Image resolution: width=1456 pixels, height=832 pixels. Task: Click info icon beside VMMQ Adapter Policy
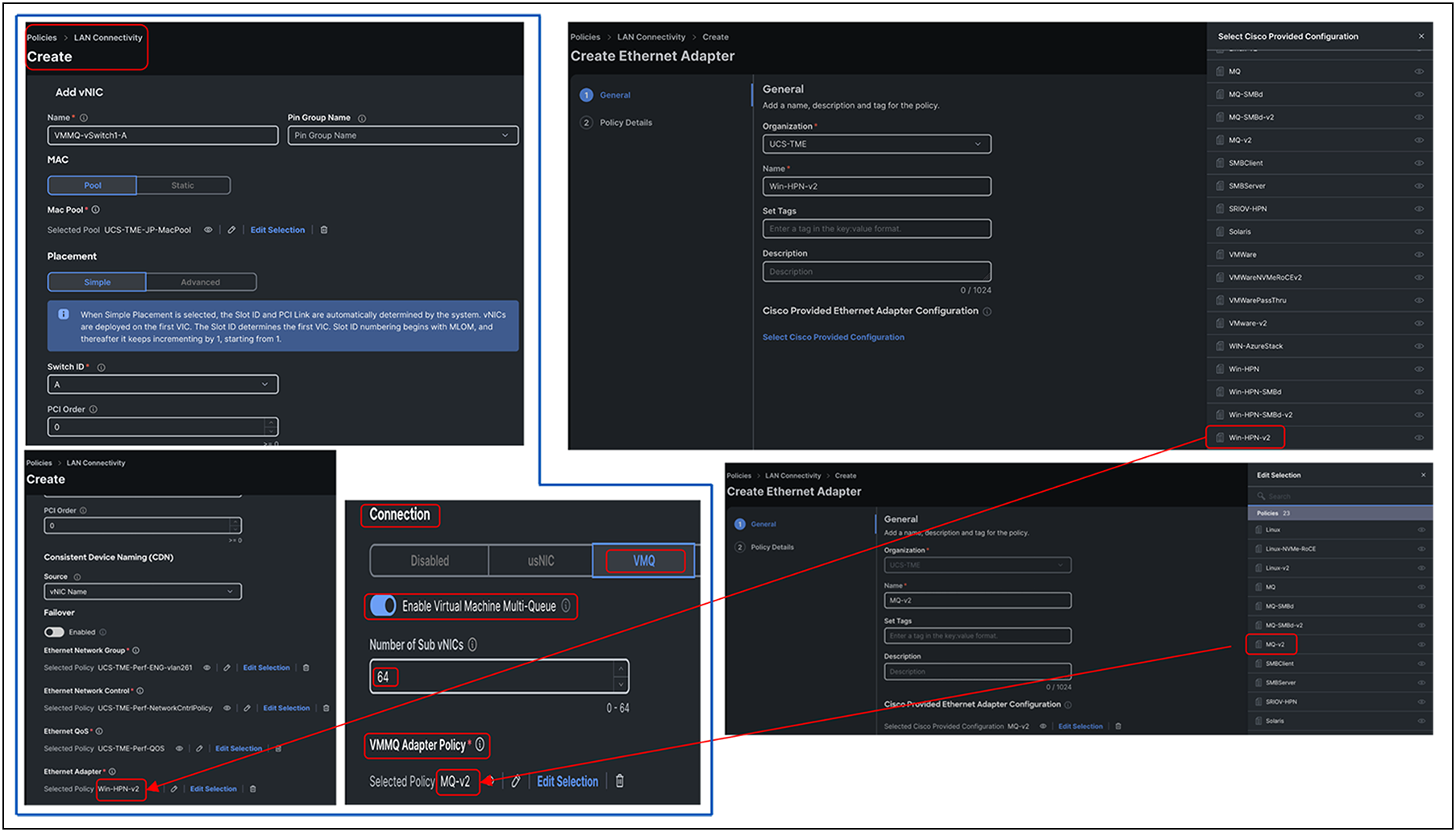pyautogui.click(x=480, y=745)
